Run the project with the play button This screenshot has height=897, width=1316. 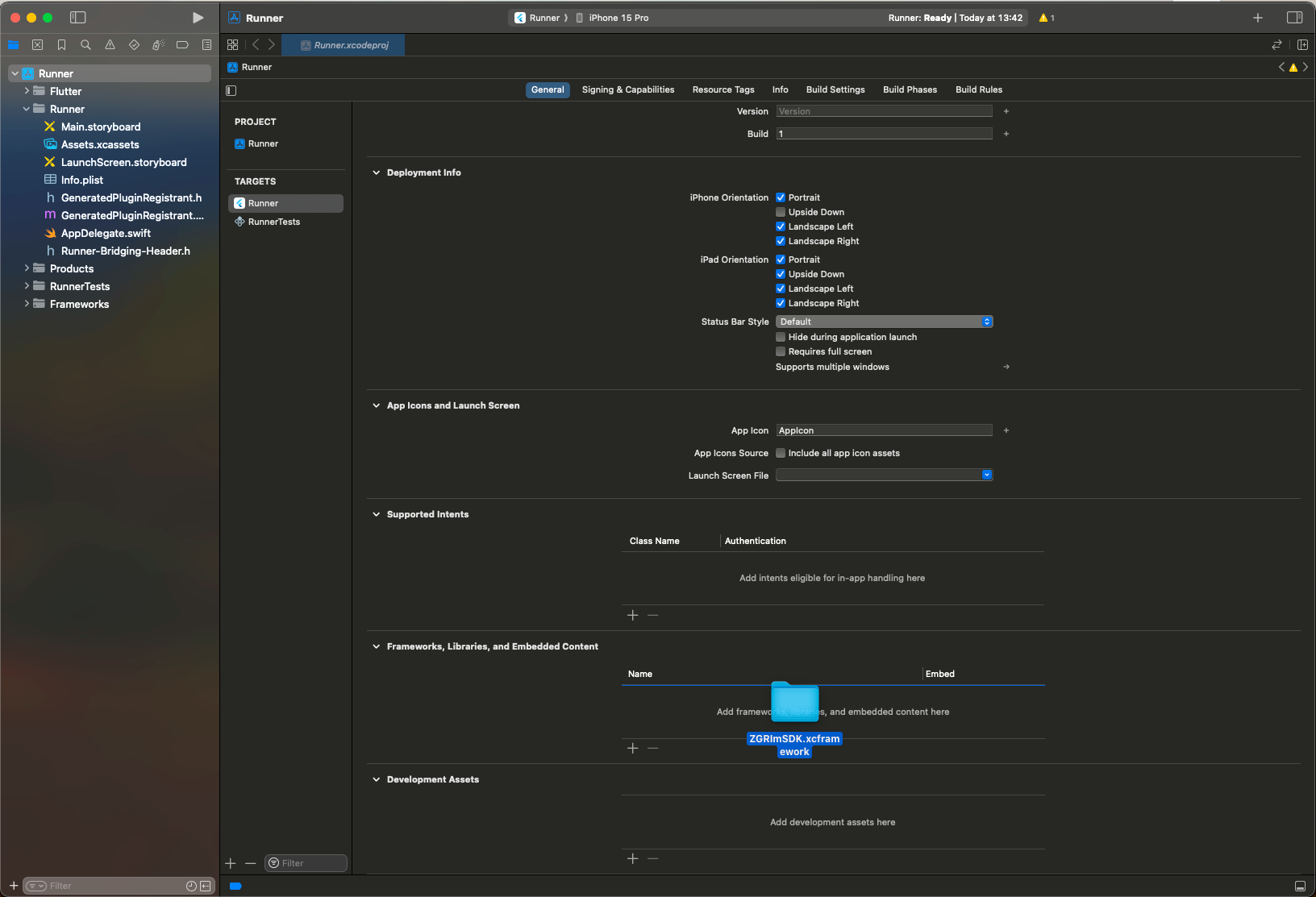point(198,18)
